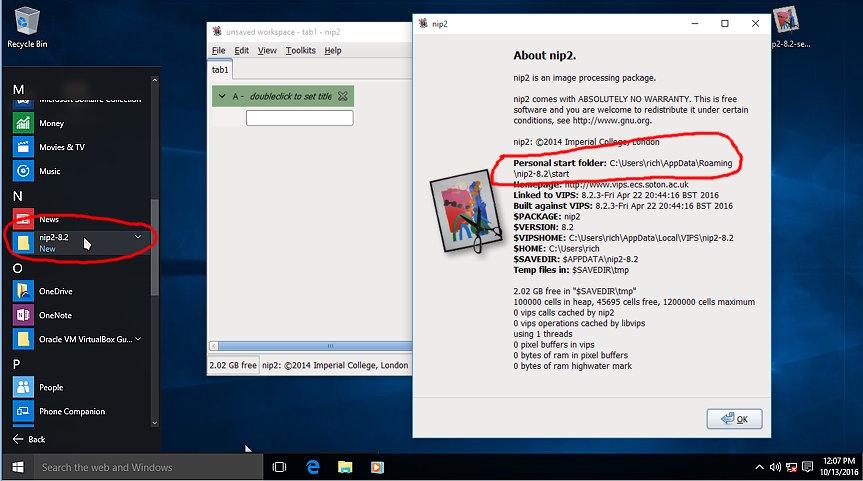The width and height of the screenshot is (863, 481).
Task: Go Back in the Start menu
Action: tap(29, 439)
